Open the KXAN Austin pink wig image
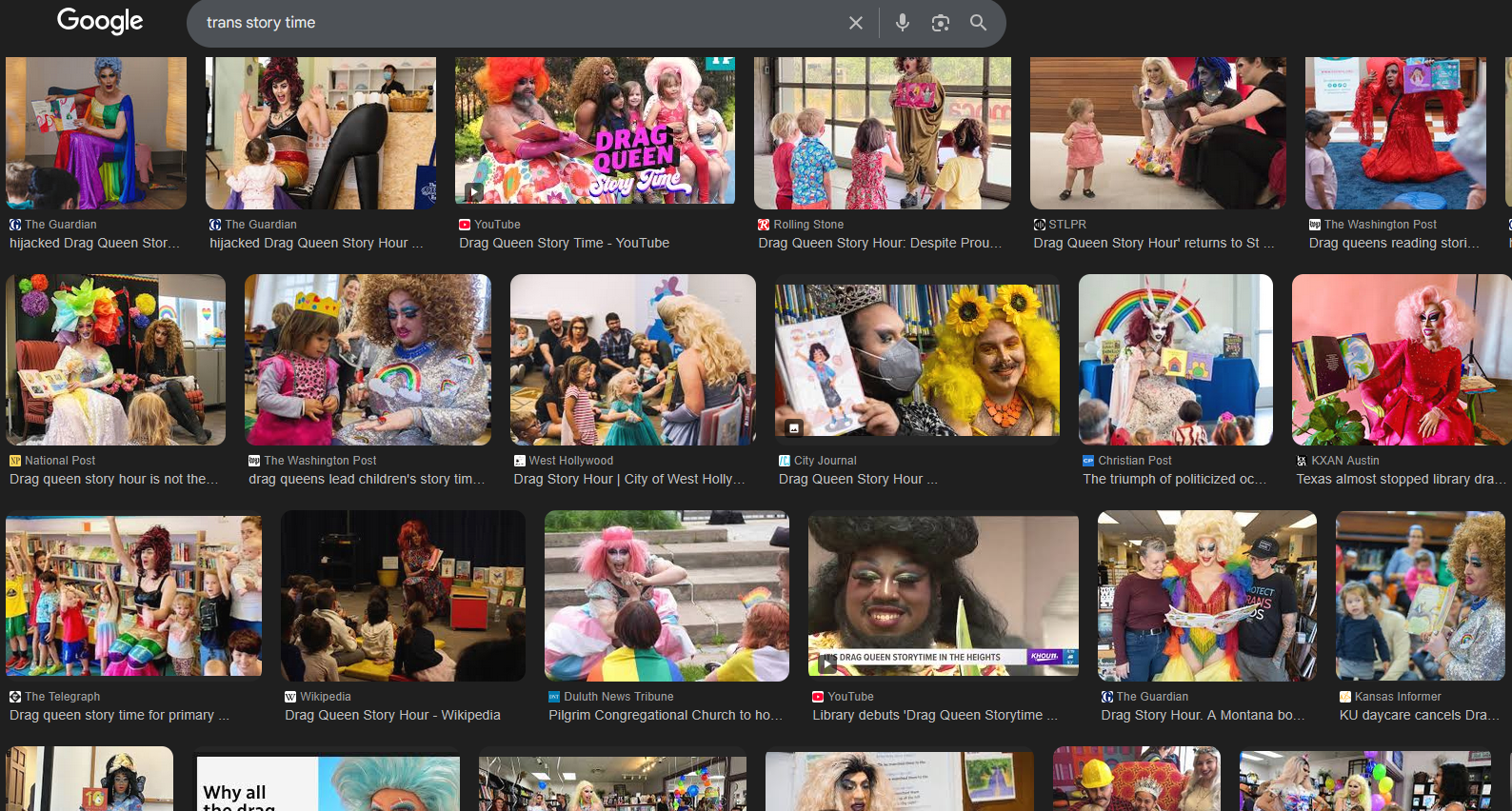Screen dimensions: 1512x811 pyautogui.click(x=1402, y=360)
